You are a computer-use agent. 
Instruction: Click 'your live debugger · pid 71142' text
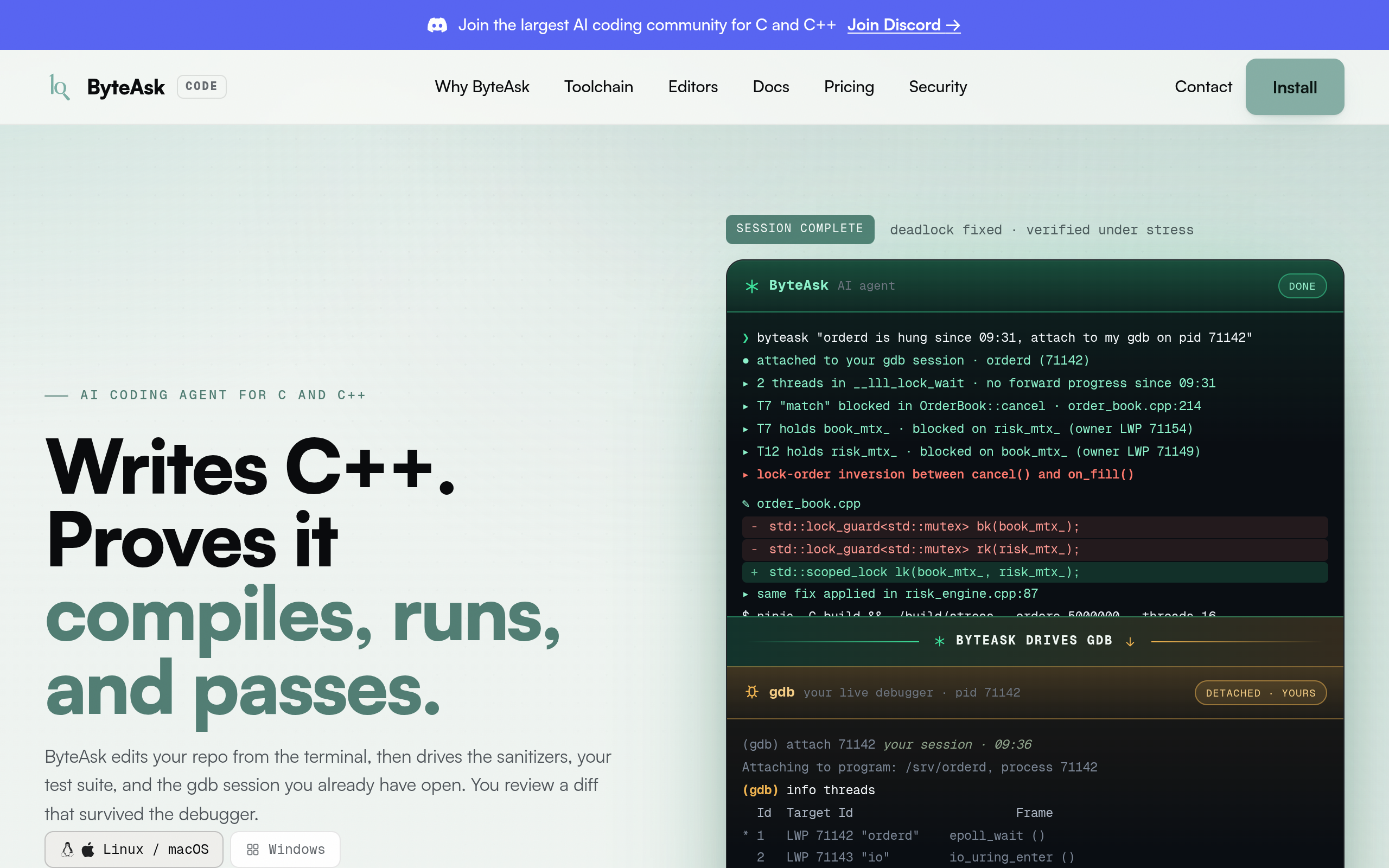pyautogui.click(x=912, y=692)
